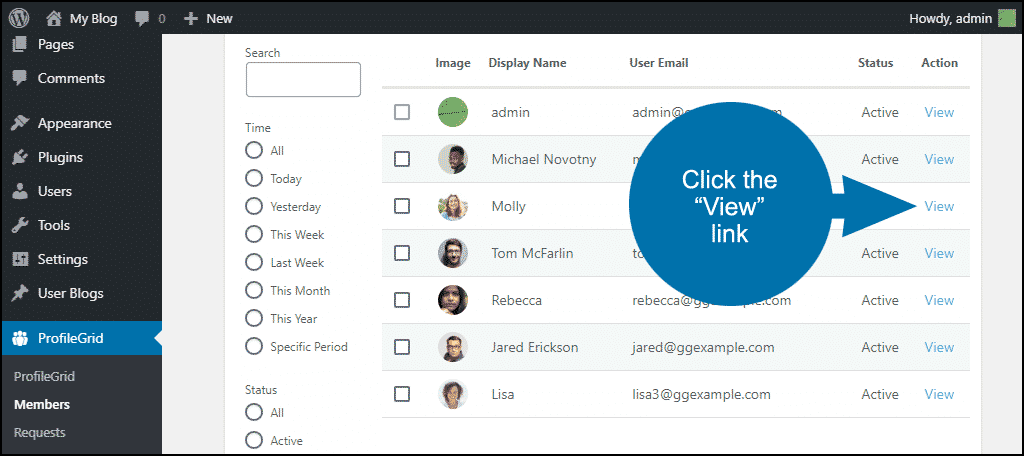Click the Settings sliders icon
Viewport: 1024px width, 456px height.
(20, 259)
